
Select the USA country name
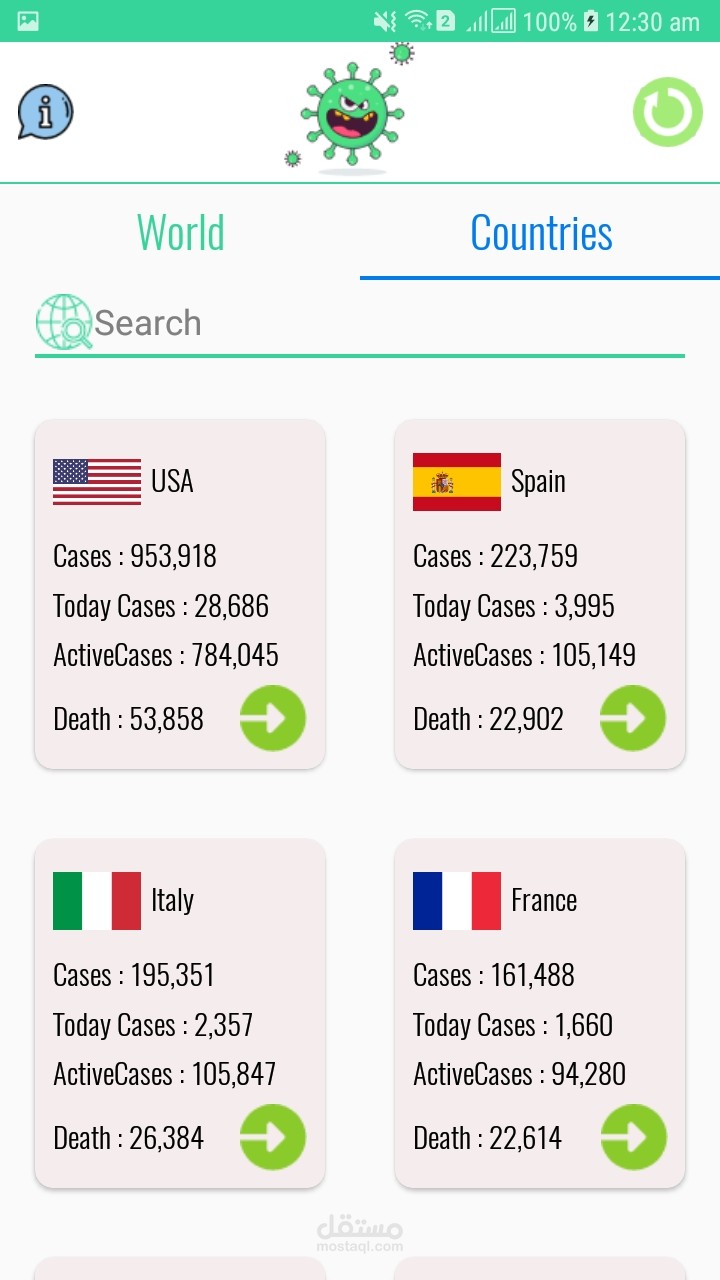[x=172, y=481]
